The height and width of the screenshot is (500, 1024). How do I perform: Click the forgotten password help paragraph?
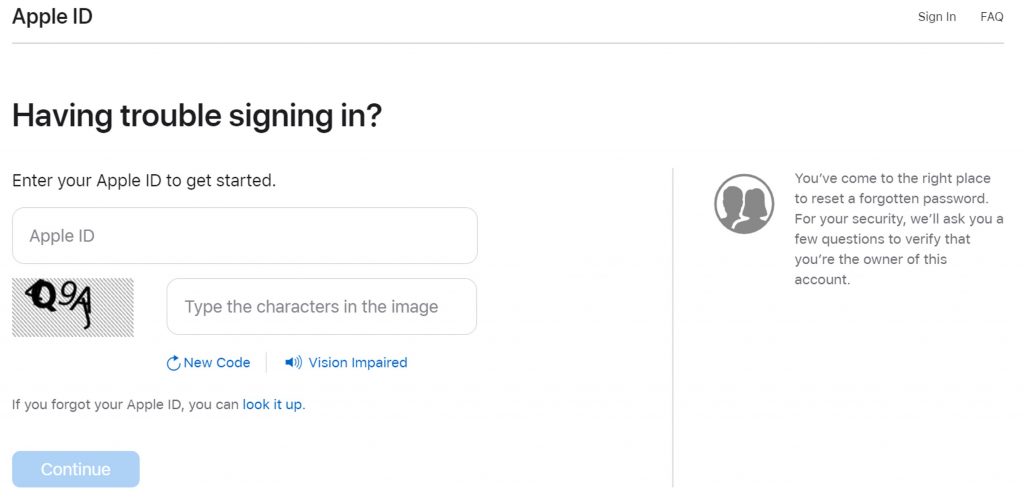898,229
